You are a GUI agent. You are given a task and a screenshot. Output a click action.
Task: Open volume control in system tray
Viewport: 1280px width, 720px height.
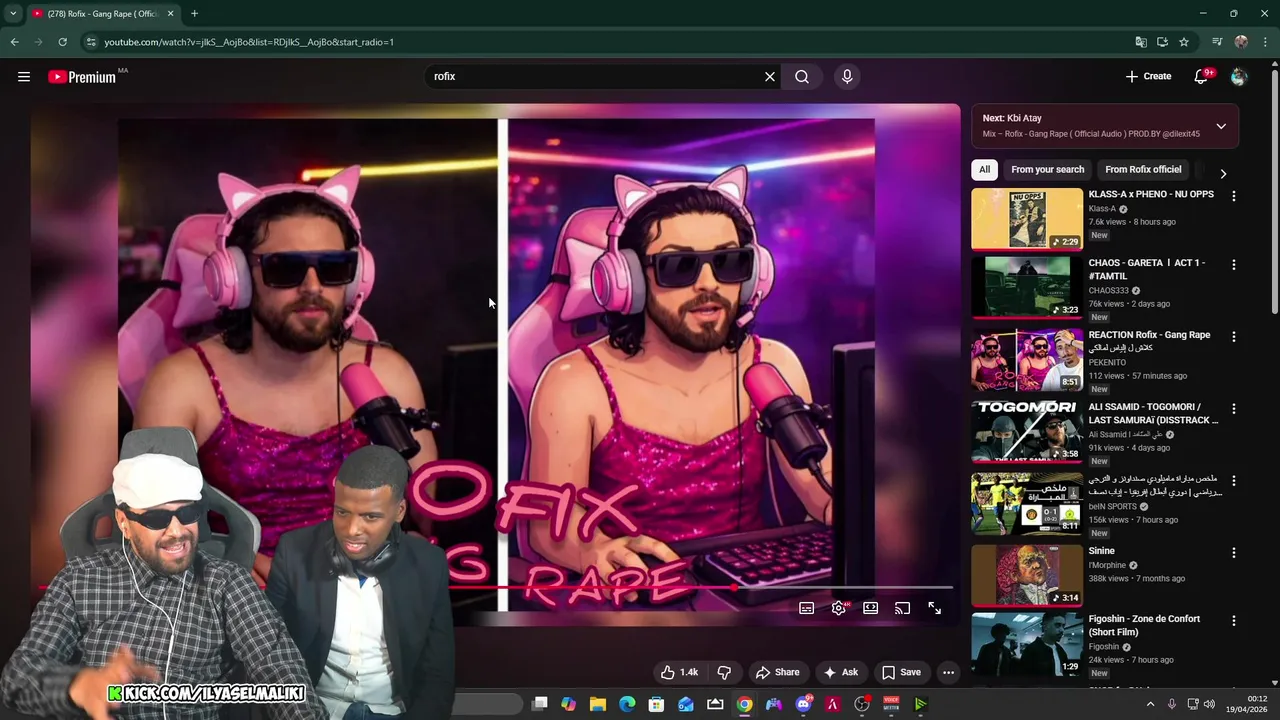click(1209, 704)
